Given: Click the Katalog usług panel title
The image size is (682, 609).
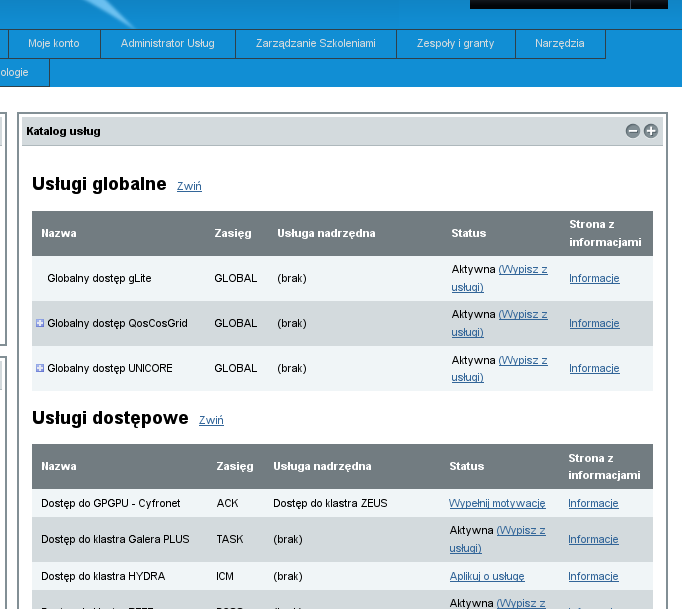Looking at the screenshot, I should [64, 131].
